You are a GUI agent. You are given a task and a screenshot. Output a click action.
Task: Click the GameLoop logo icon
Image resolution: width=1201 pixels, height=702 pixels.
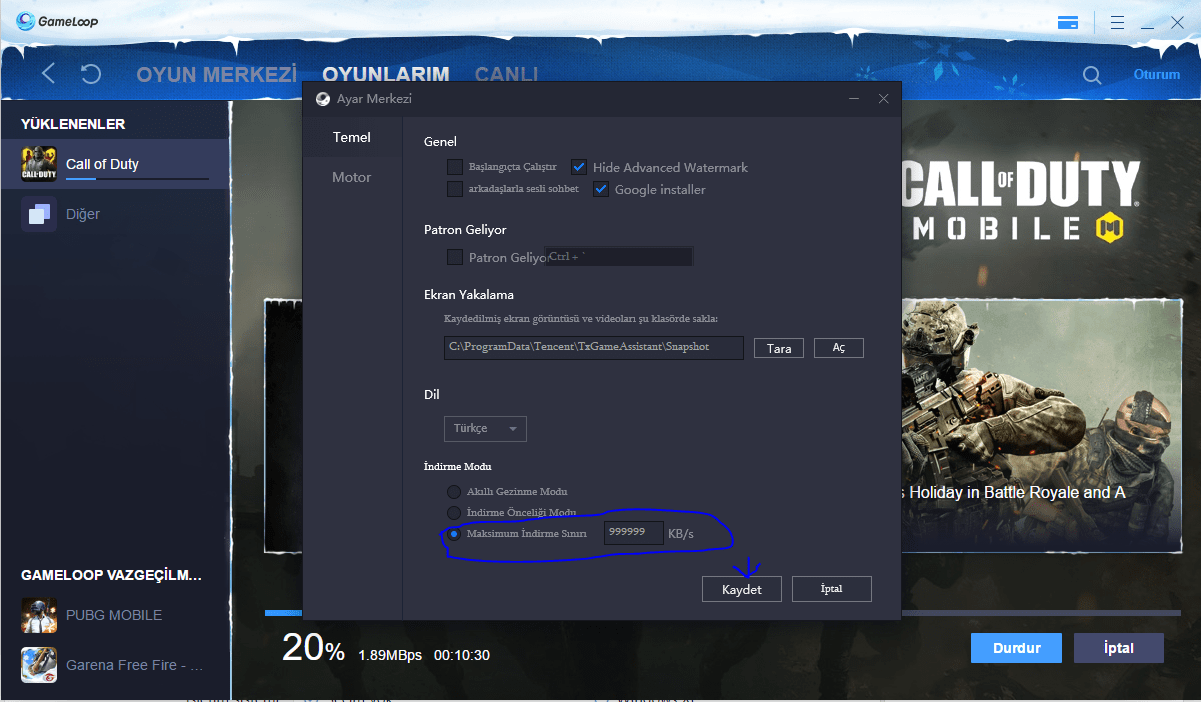click(x=26, y=21)
